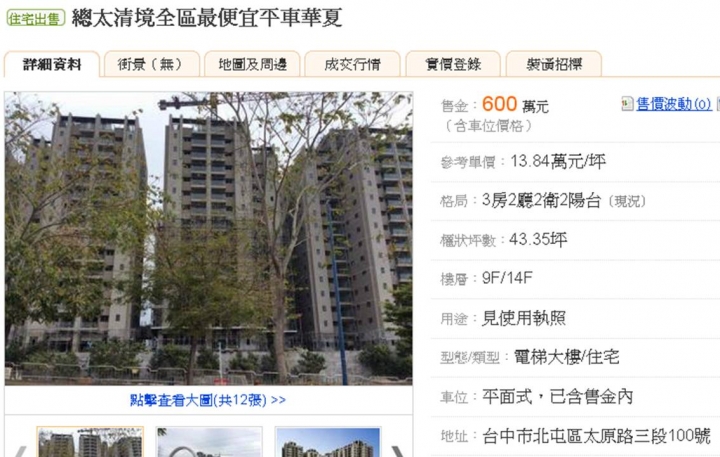Image resolution: width=720 pixels, height=457 pixels.
Task: Click the partial icon right of 售價波動
Action: [x=718, y=104]
